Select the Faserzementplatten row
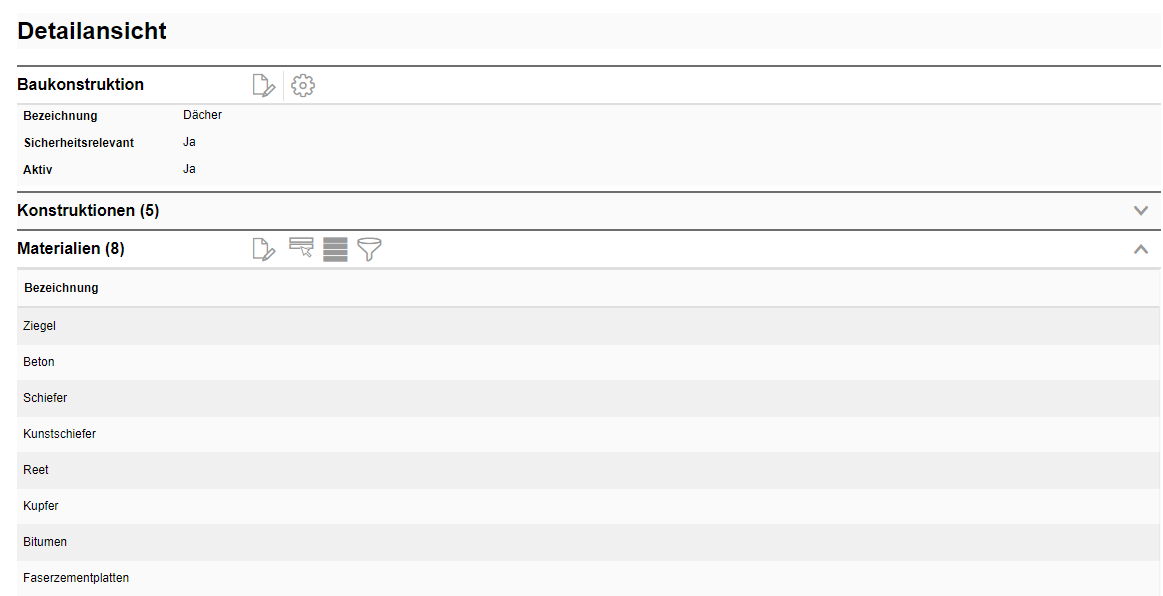This screenshot has height=596, width=1163. [76, 578]
